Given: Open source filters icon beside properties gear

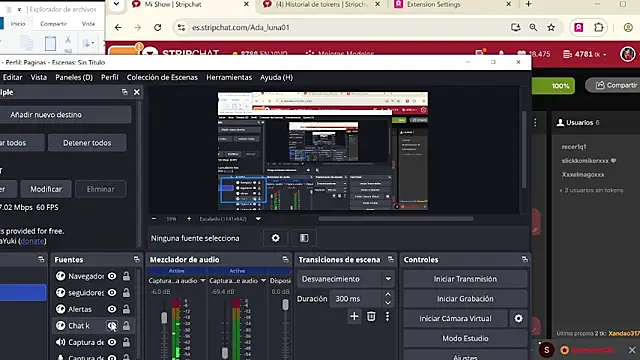Looking at the screenshot, I should tap(304, 238).
